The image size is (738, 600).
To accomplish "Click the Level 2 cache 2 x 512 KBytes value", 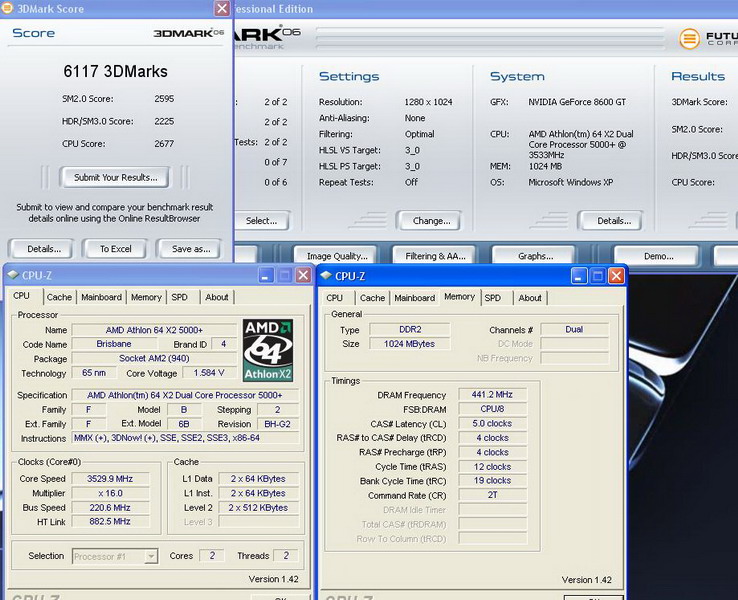I will pos(258,507).
